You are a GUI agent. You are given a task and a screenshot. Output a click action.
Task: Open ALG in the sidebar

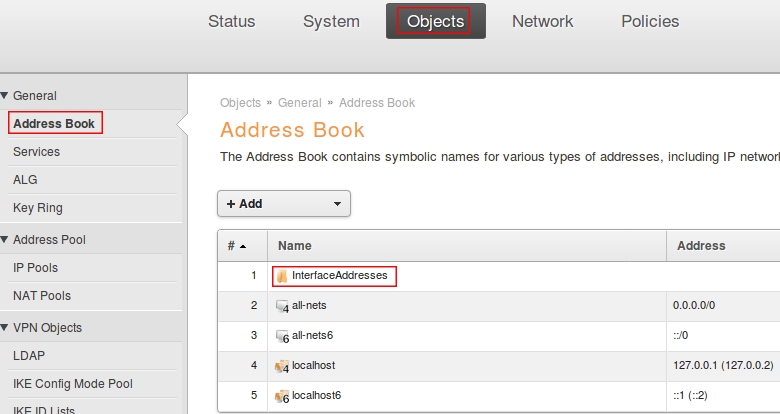25,180
